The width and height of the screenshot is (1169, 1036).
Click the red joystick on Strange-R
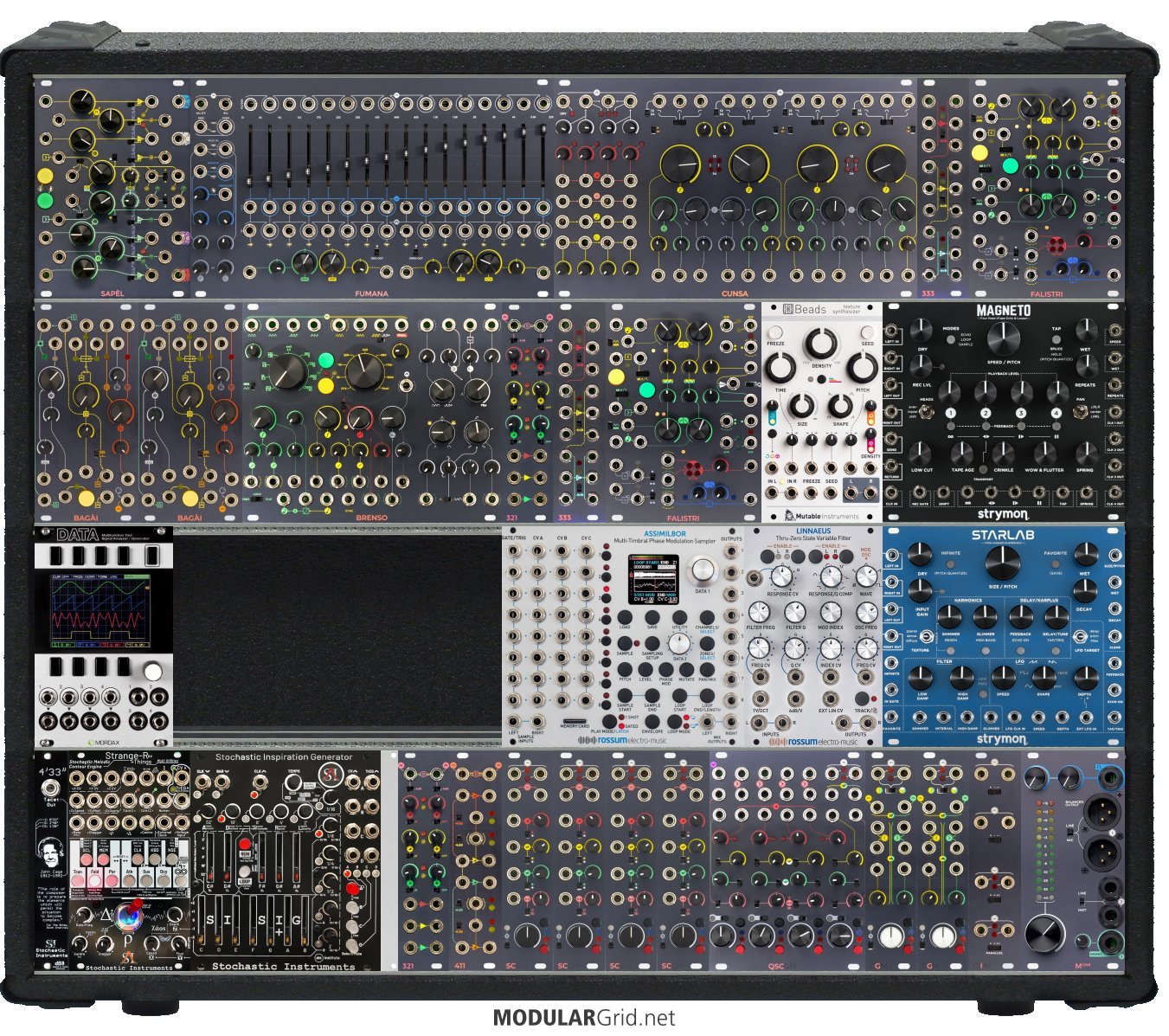tap(136, 908)
